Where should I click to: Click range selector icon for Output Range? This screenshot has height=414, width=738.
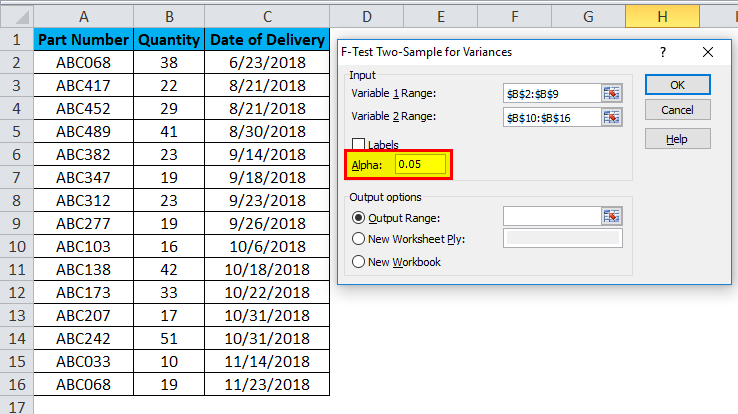611,216
